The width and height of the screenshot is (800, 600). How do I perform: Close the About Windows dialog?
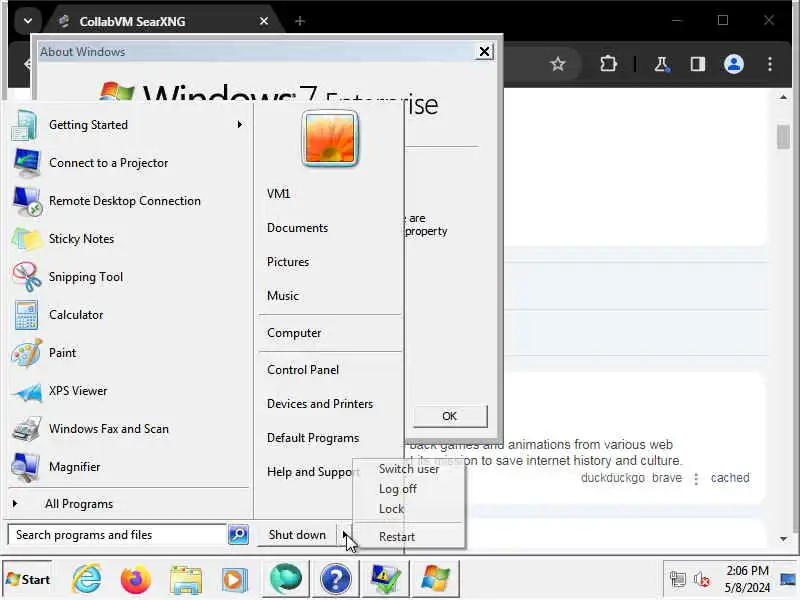484,52
